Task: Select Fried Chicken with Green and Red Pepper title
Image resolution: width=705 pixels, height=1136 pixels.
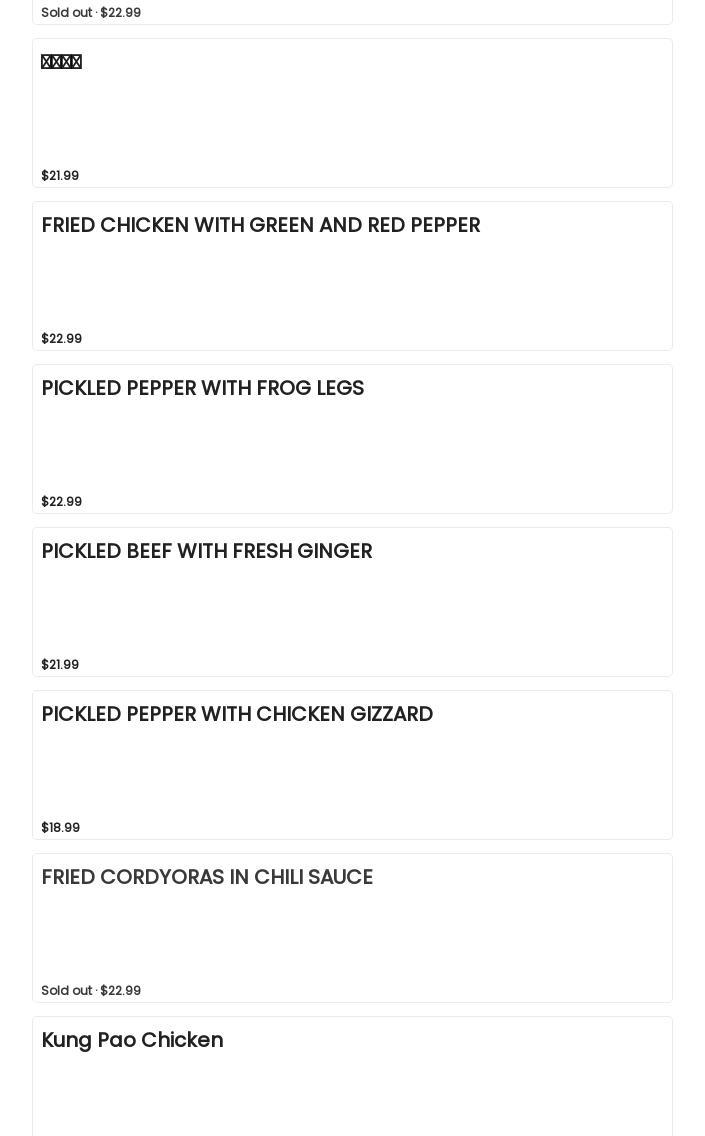Action: [x=260, y=225]
